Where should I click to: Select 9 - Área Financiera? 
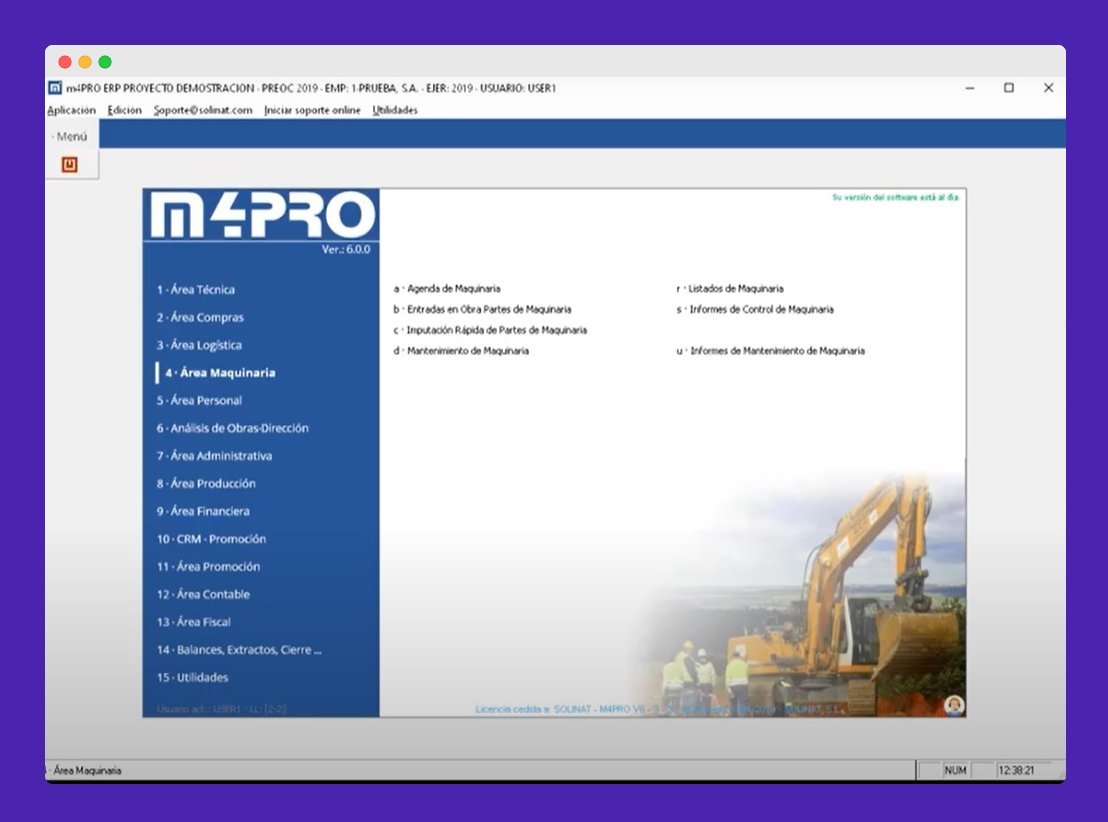click(x=203, y=511)
